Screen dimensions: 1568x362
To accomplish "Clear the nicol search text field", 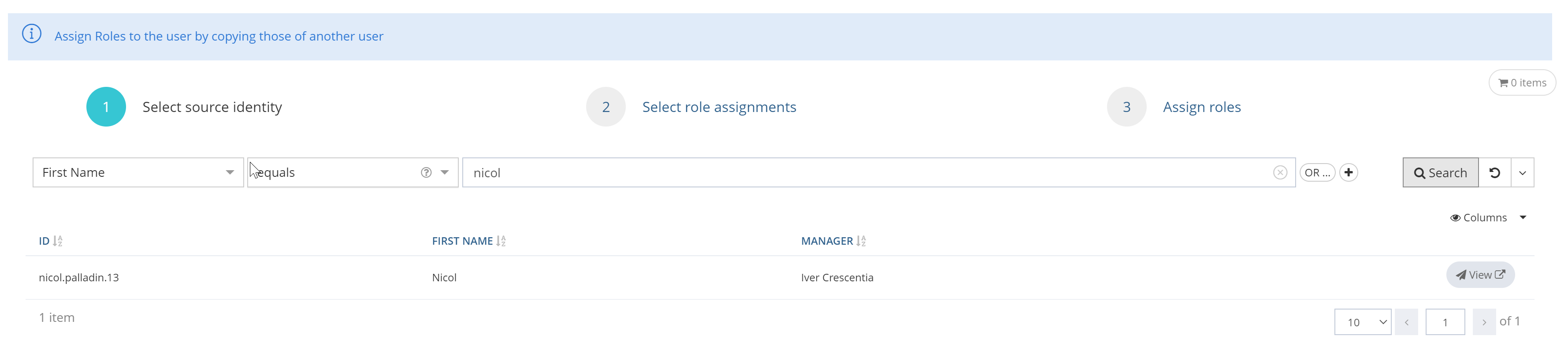I will coord(1279,172).
